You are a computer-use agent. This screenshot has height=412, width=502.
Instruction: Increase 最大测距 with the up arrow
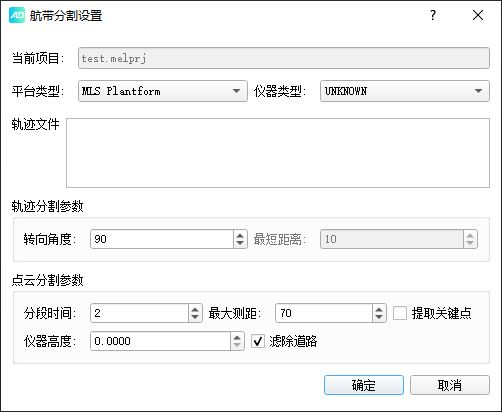point(379,309)
